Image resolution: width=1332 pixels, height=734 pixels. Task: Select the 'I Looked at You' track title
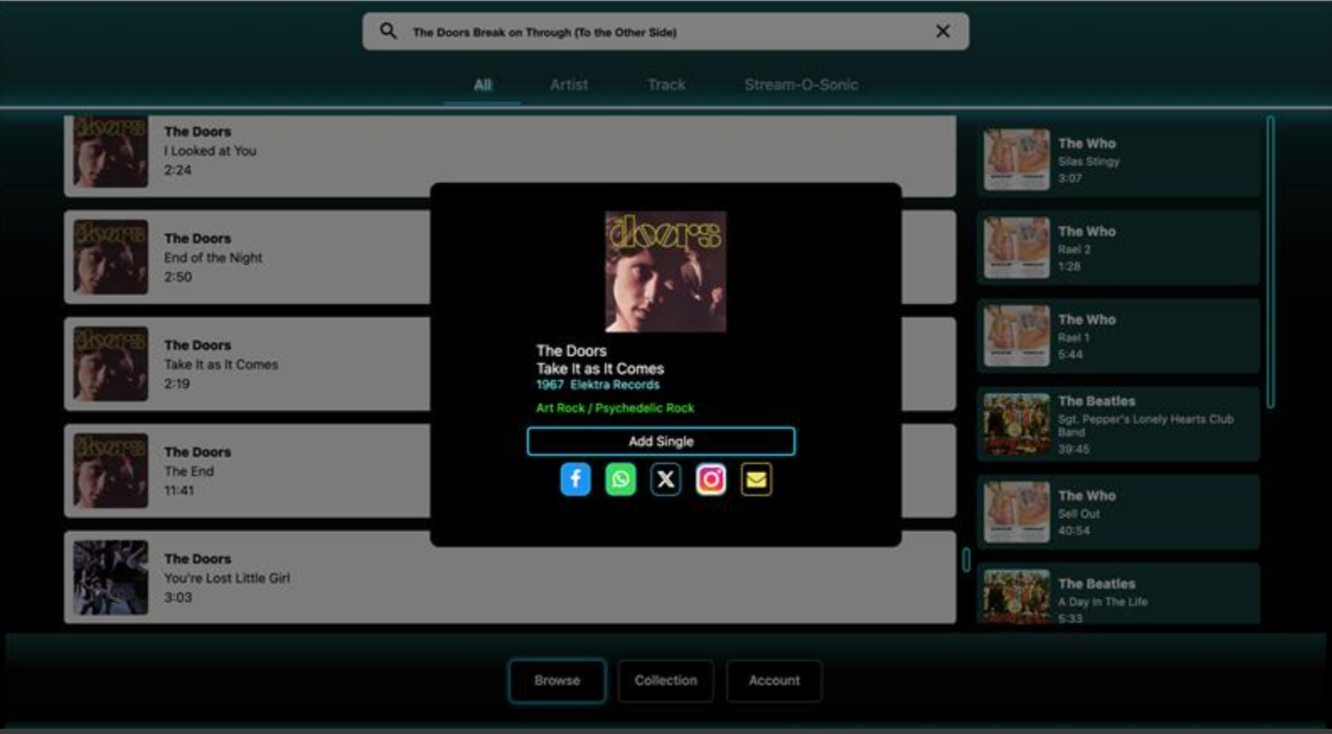210,151
